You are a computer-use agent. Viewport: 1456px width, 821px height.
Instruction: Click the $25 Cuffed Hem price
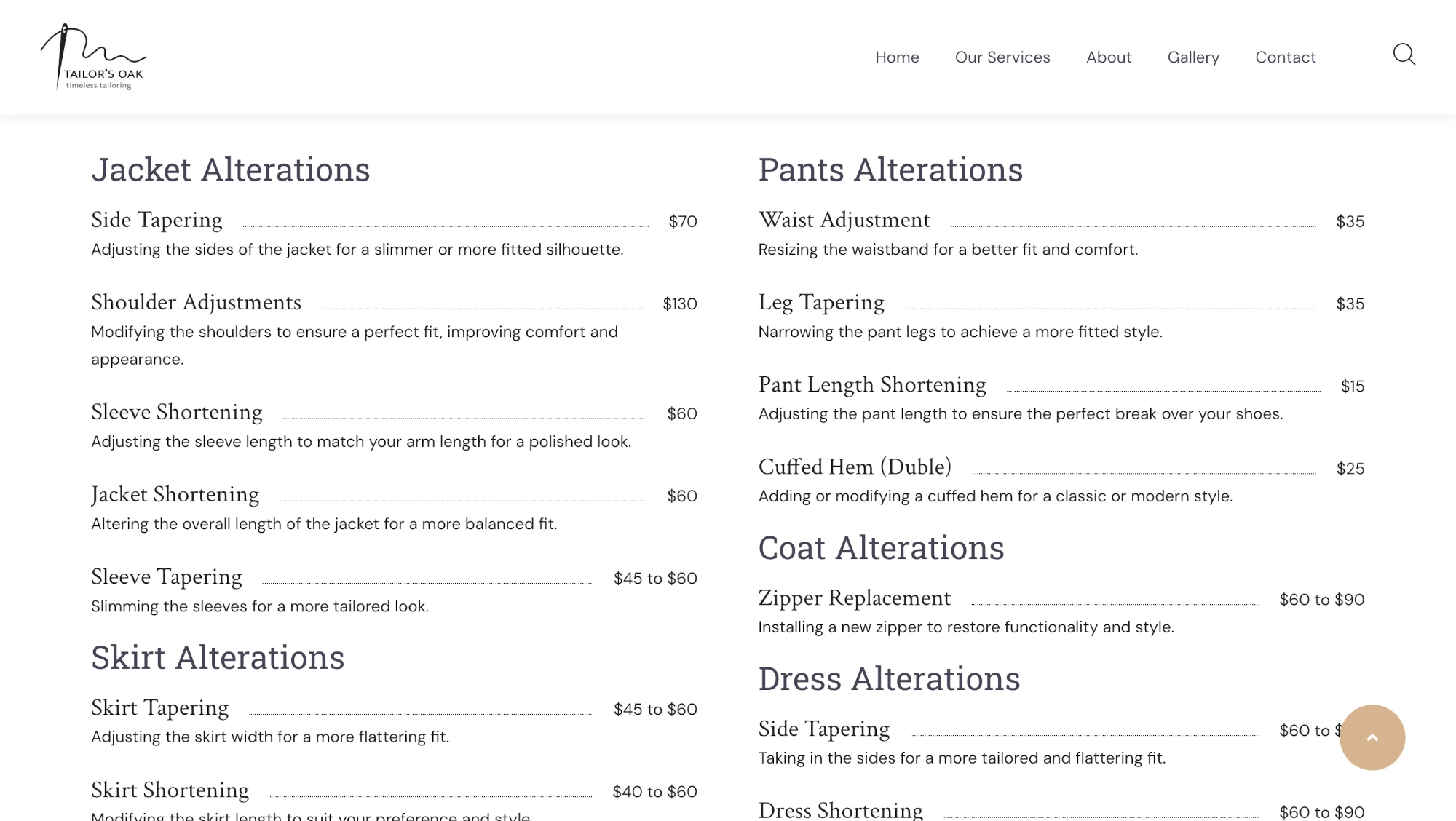click(1350, 468)
